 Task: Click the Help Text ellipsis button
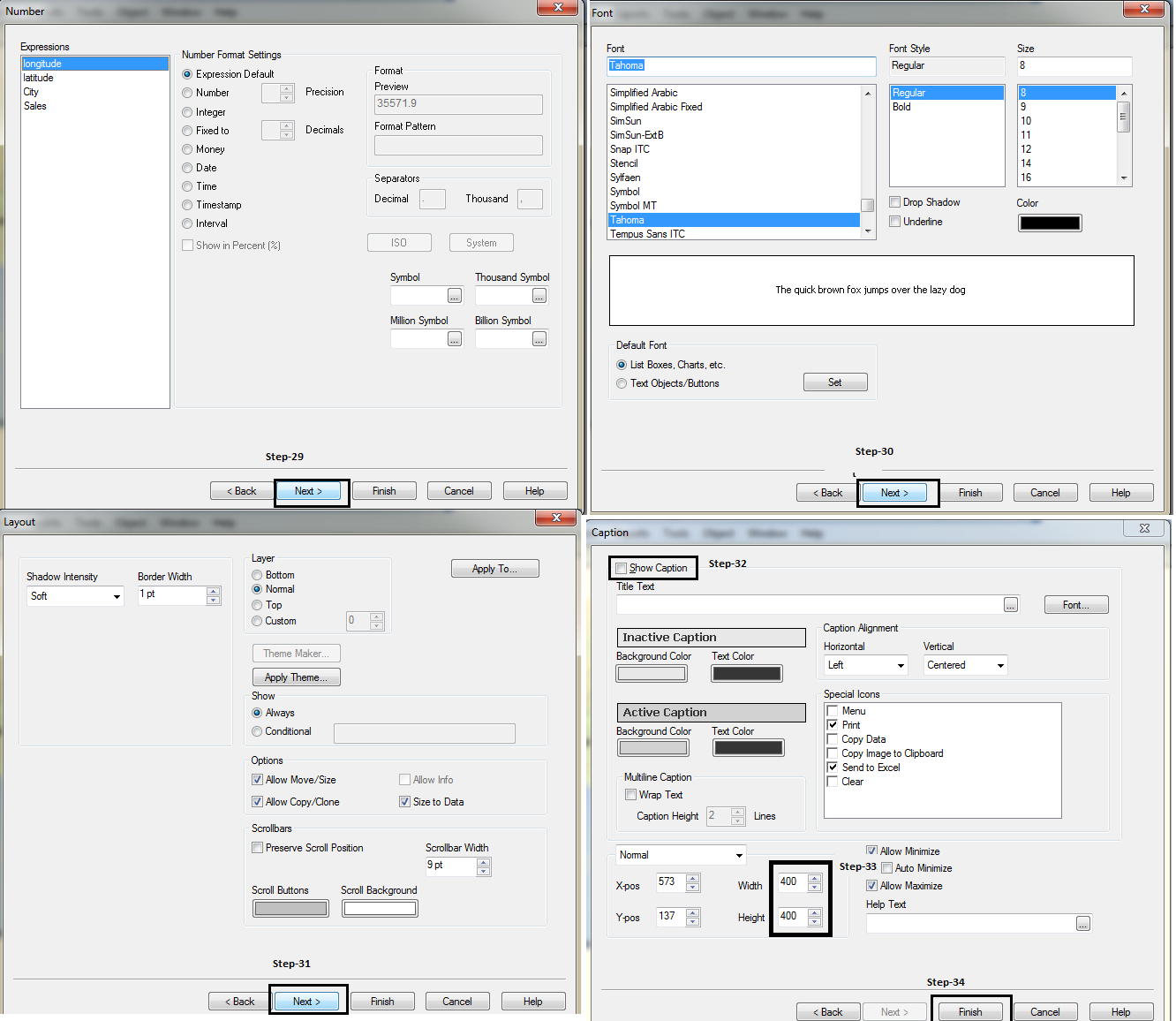(x=1083, y=924)
